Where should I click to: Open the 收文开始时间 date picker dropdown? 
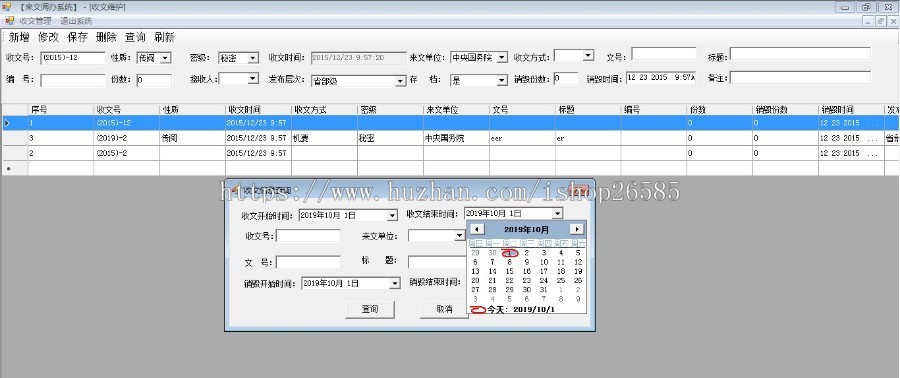tap(392, 216)
